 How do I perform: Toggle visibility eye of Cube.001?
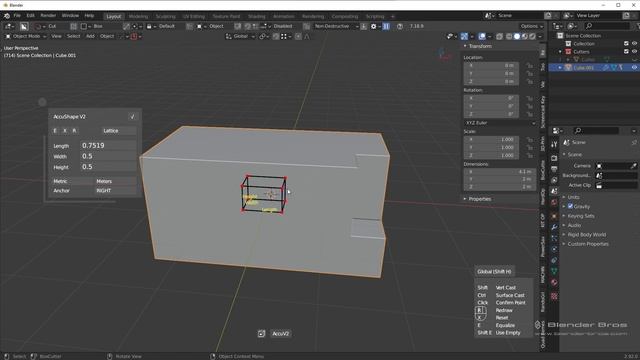[x=634, y=68]
